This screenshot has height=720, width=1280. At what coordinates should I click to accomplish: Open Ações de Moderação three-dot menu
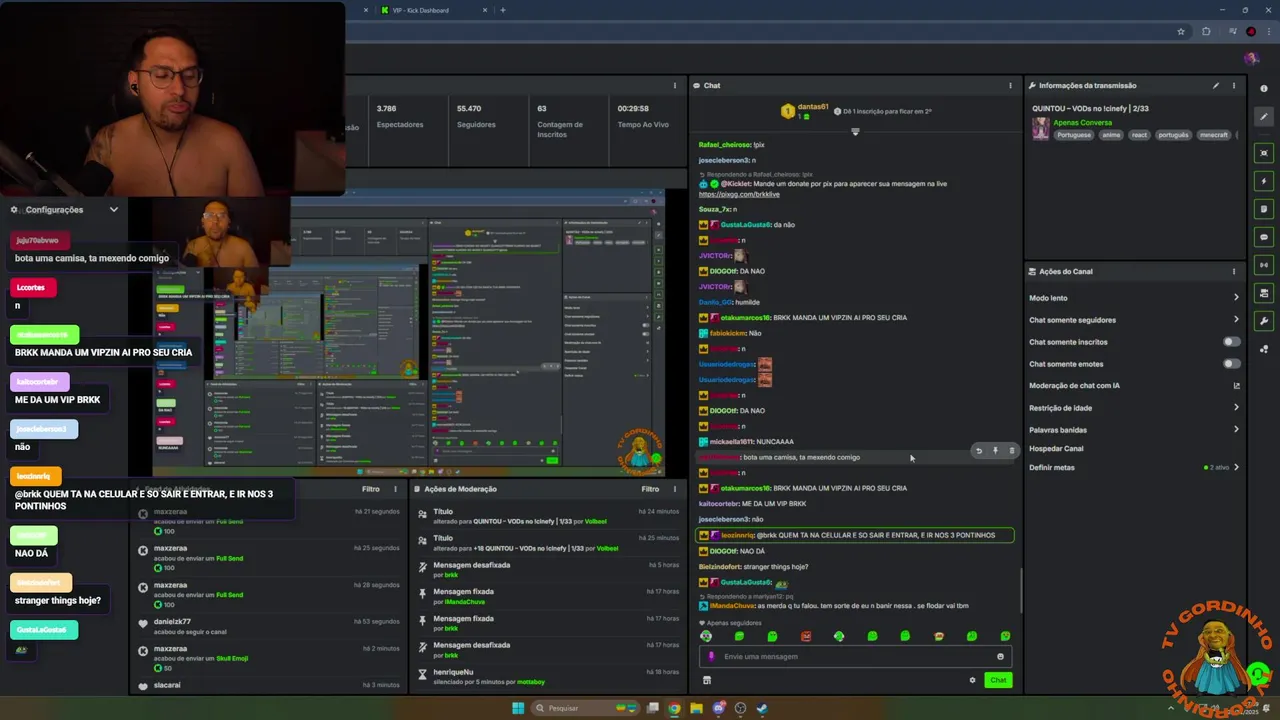676,490
